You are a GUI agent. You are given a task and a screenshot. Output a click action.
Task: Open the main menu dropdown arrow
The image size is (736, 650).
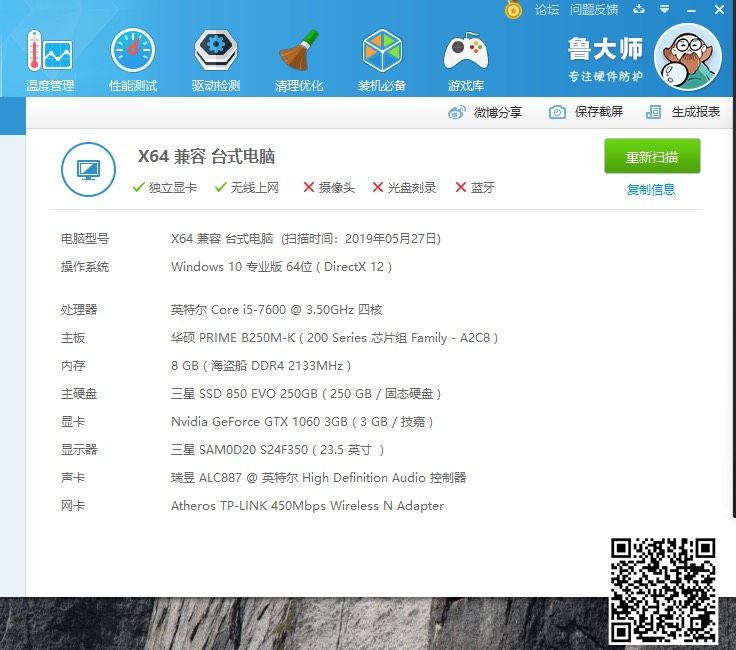pyautogui.click(x=664, y=9)
